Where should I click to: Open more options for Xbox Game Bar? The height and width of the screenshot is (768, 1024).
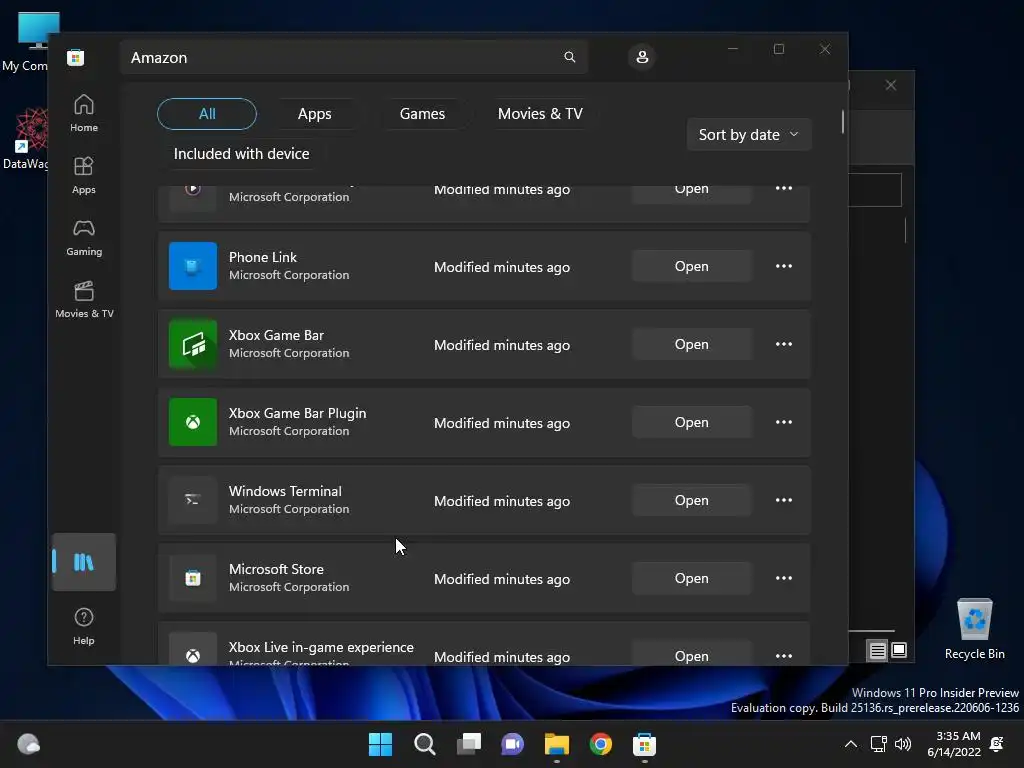pos(784,344)
